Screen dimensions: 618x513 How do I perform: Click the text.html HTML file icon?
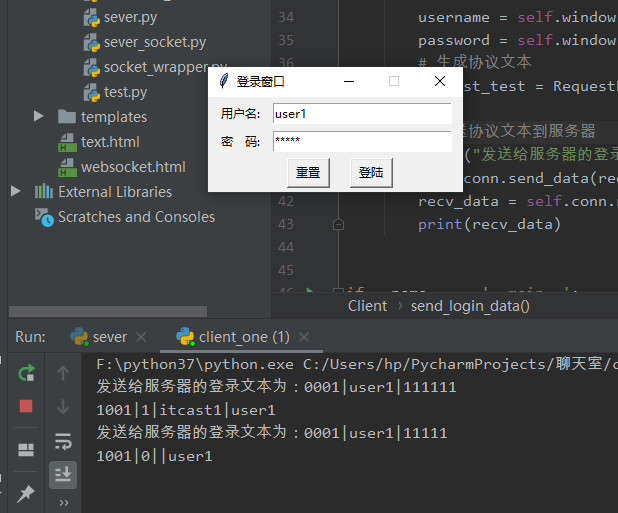[67, 143]
